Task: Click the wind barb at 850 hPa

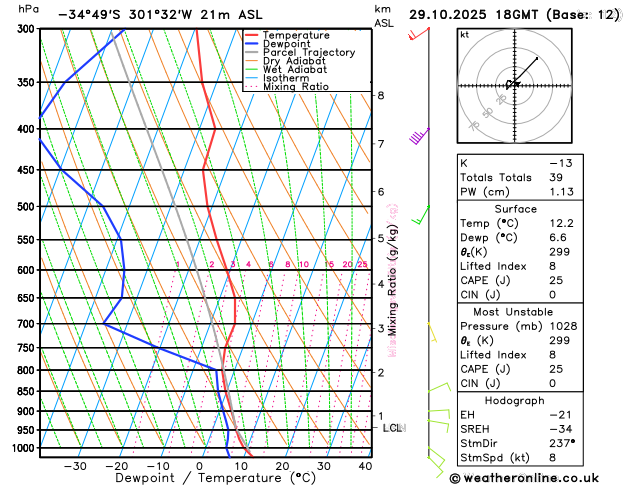Action: coord(439,387)
